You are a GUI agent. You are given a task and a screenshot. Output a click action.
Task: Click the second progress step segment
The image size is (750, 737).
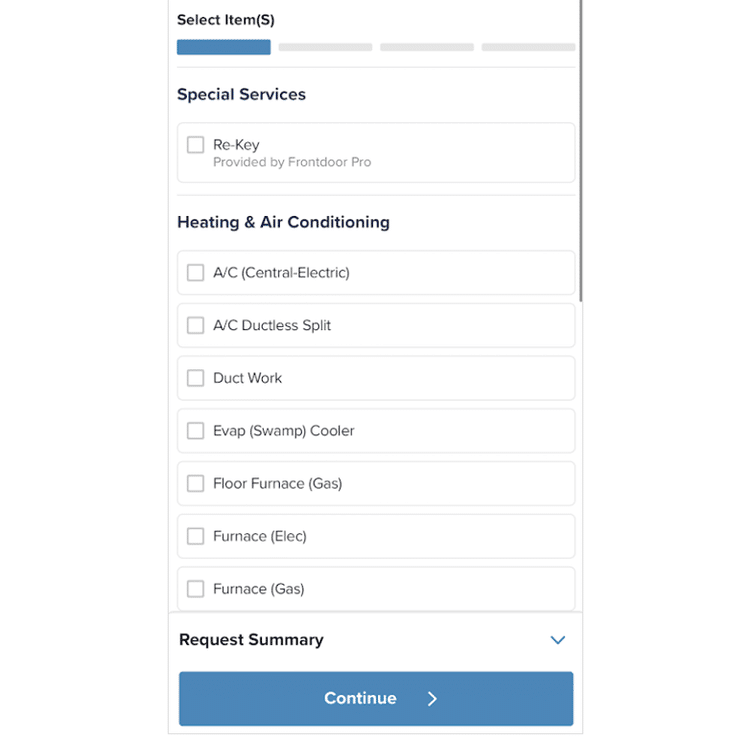[325, 47]
